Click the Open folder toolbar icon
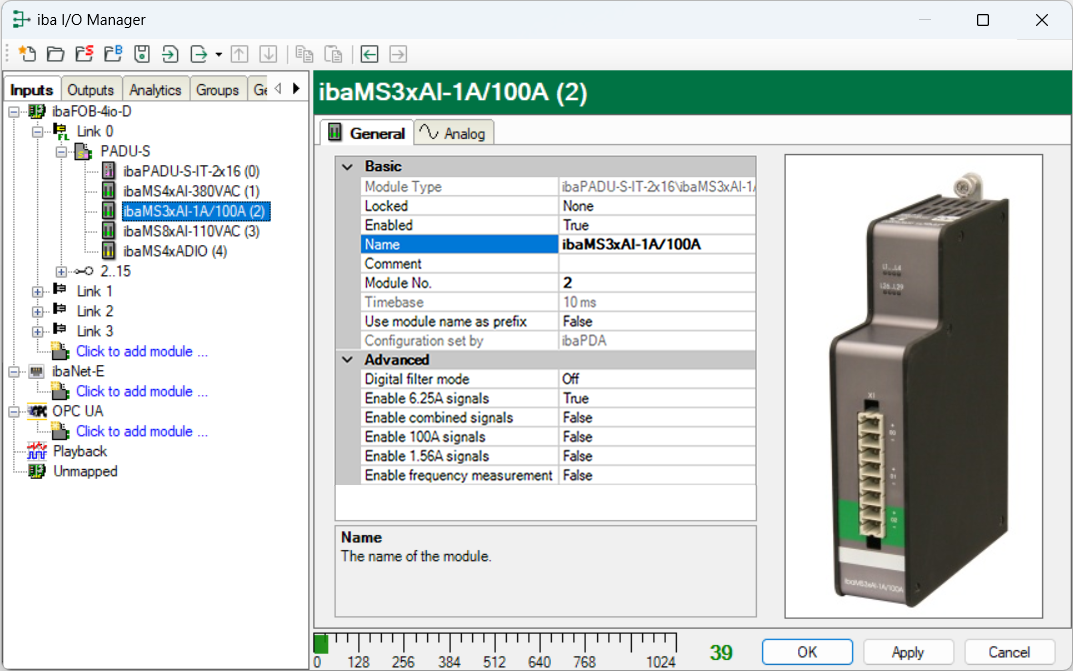Viewport: 1073px width, 671px height. point(55,54)
